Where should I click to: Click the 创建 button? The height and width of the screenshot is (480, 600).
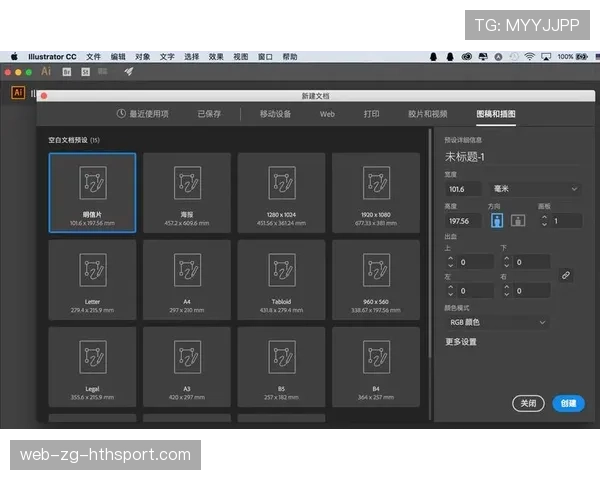pyautogui.click(x=568, y=403)
